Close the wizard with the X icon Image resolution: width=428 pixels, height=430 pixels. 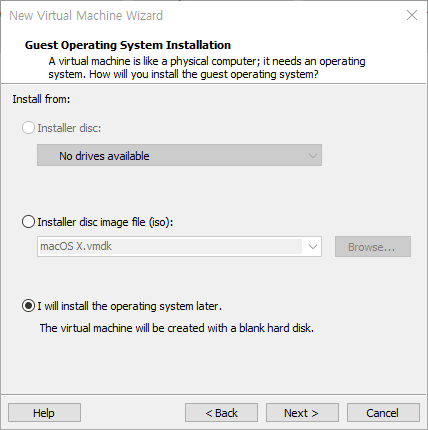coord(412,15)
